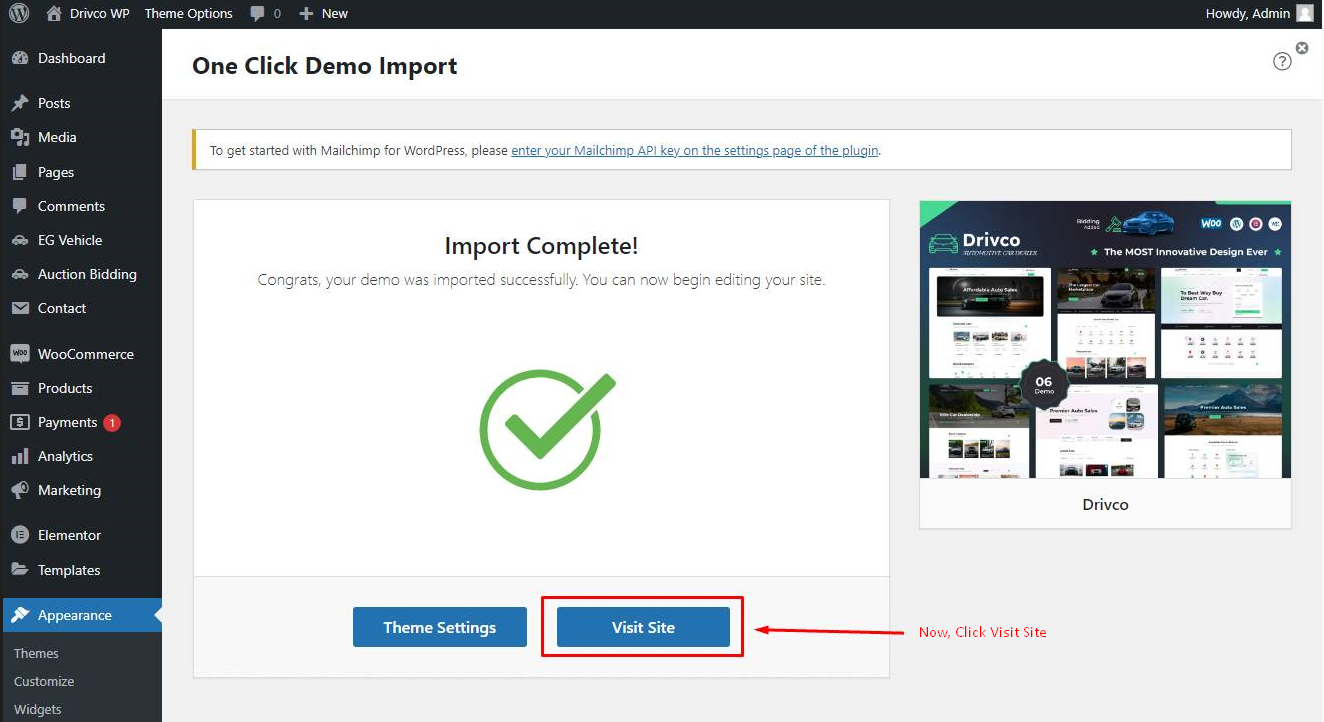The image size is (1324, 722).
Task: Click the WordPress logo icon
Action: pos(19,14)
